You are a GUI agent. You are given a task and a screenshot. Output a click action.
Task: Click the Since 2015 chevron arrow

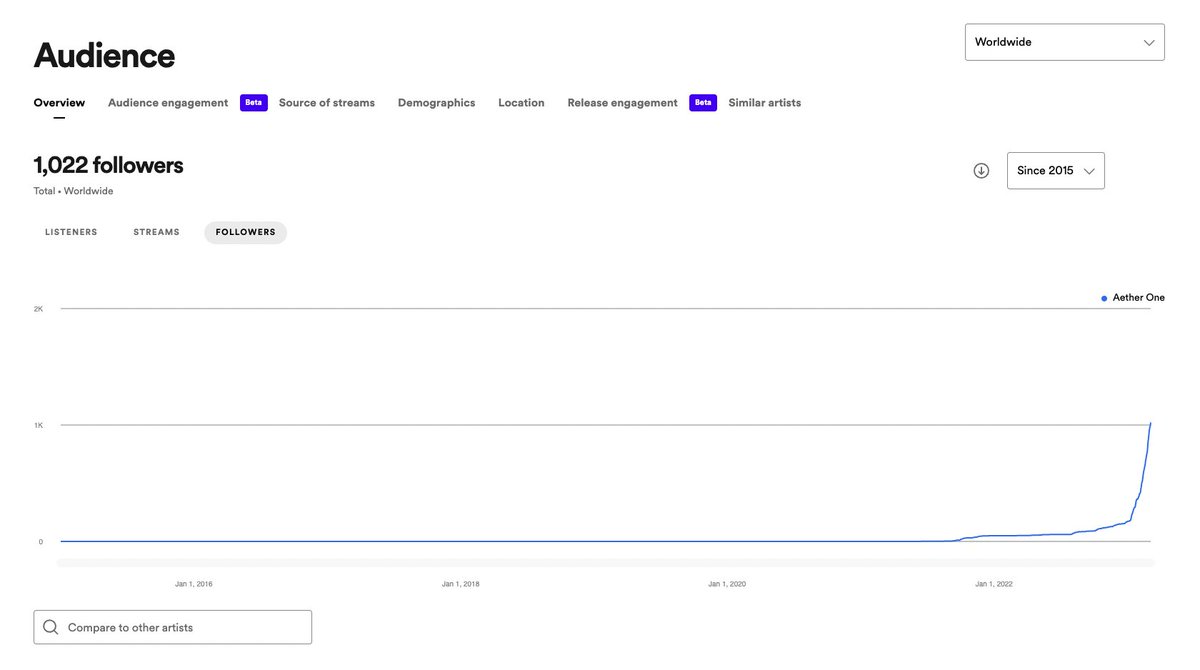pyautogui.click(x=1089, y=171)
